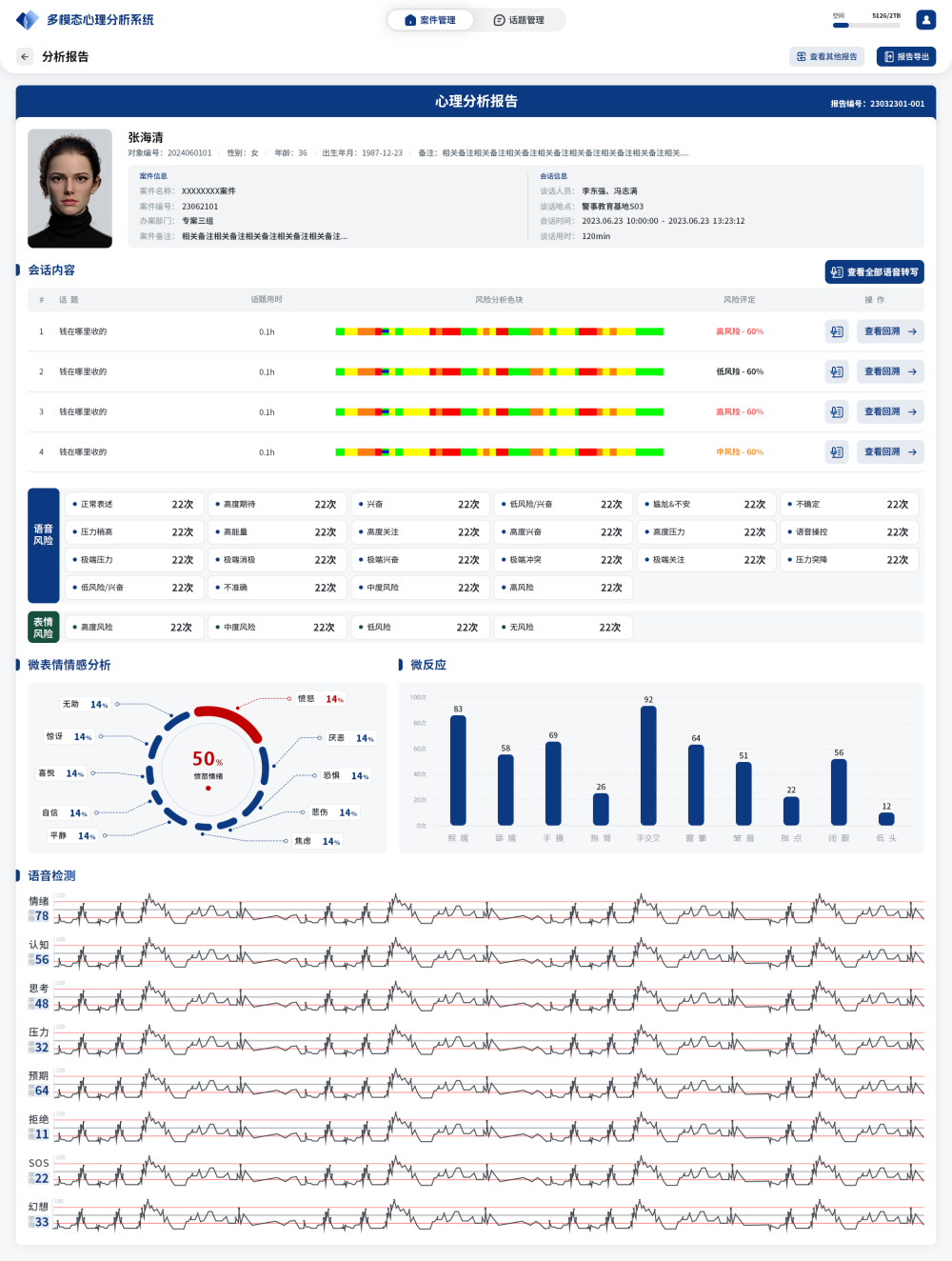
Task: Switch to the 话题管理 tab
Action: click(x=519, y=20)
